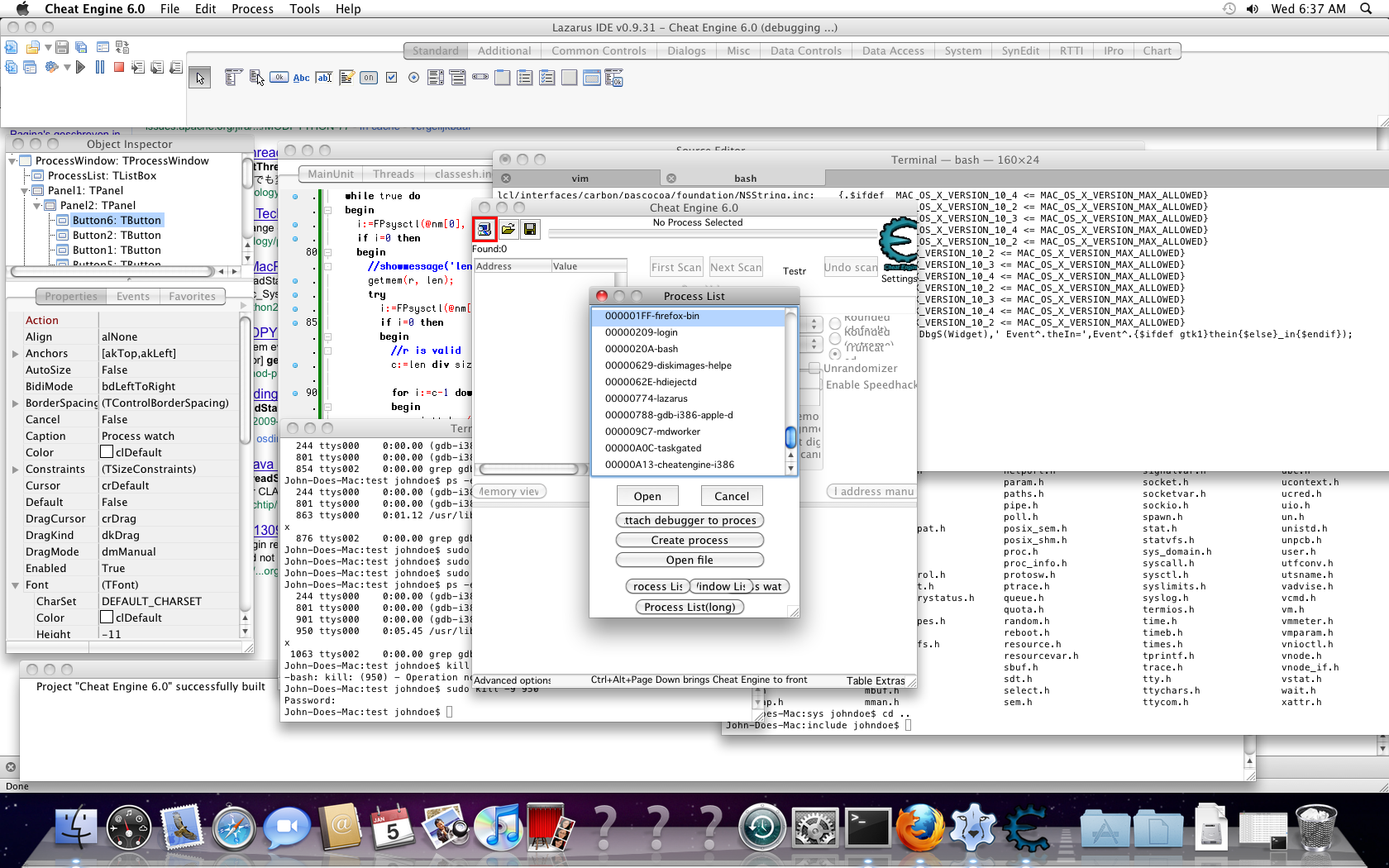Pick the TToggleBox 'on' component icon
This screenshot has height=868, width=1389.
click(x=369, y=78)
